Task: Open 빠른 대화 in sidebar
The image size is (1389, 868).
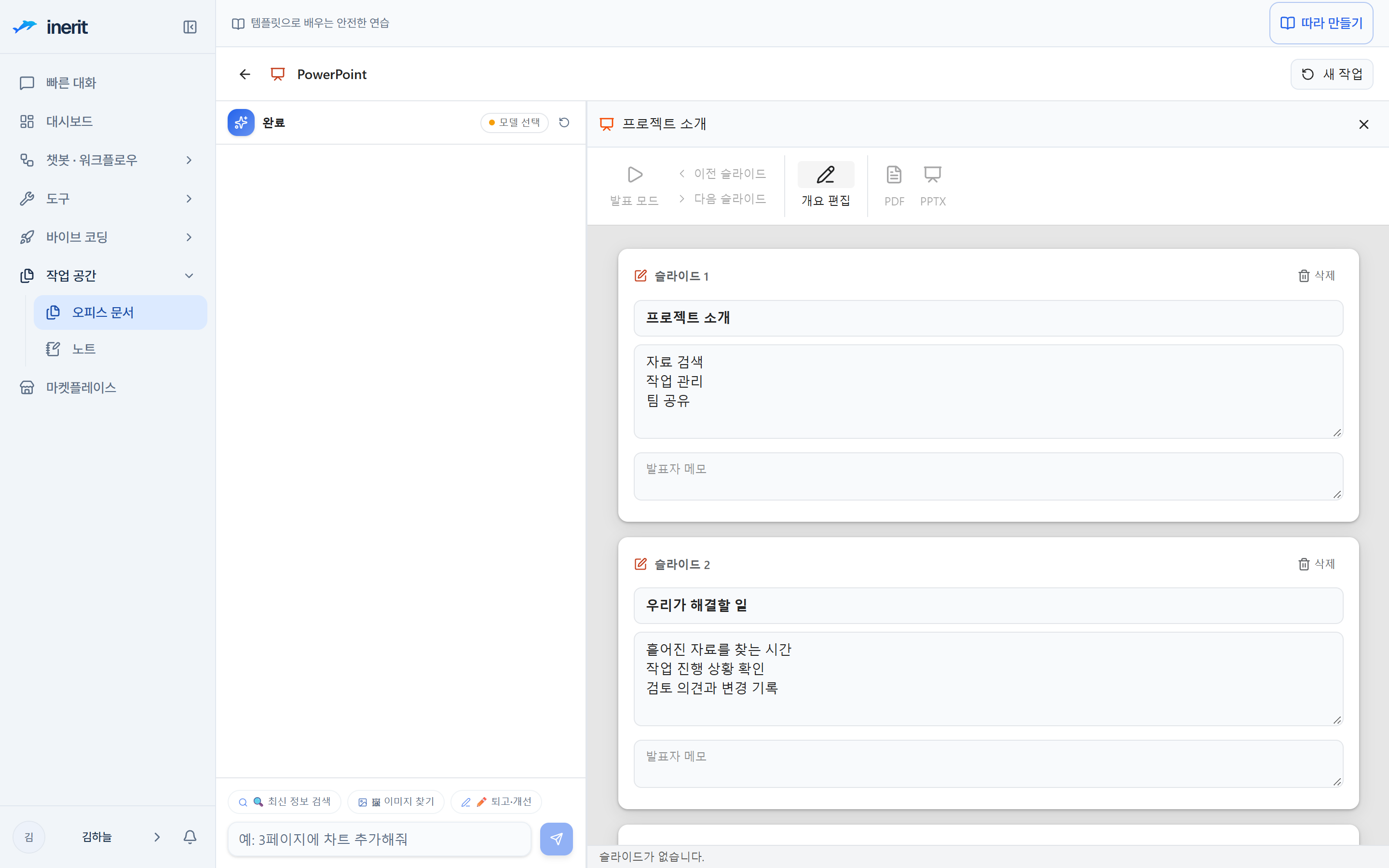Action: [108, 82]
